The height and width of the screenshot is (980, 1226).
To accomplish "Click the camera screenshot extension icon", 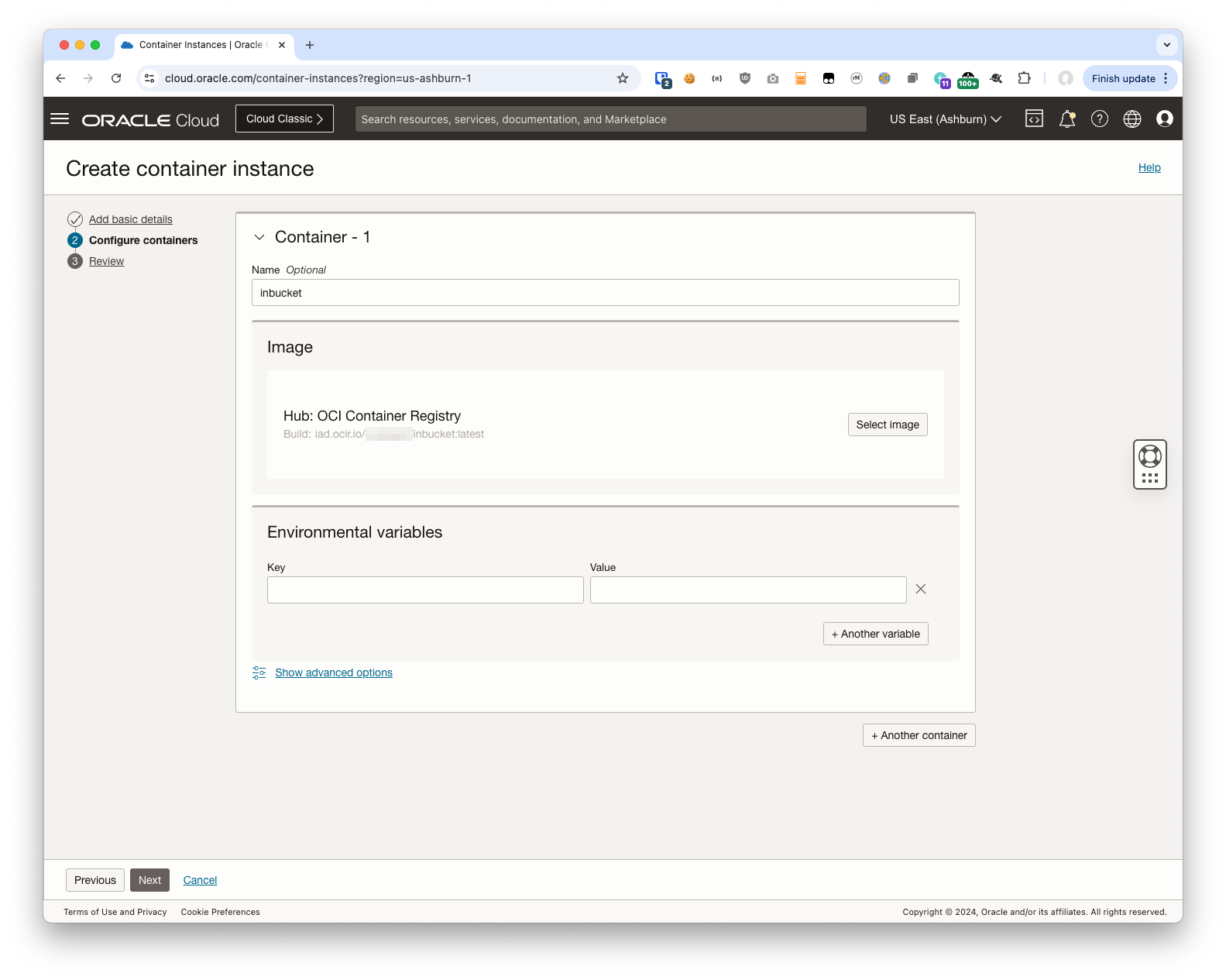I will pyautogui.click(x=773, y=78).
